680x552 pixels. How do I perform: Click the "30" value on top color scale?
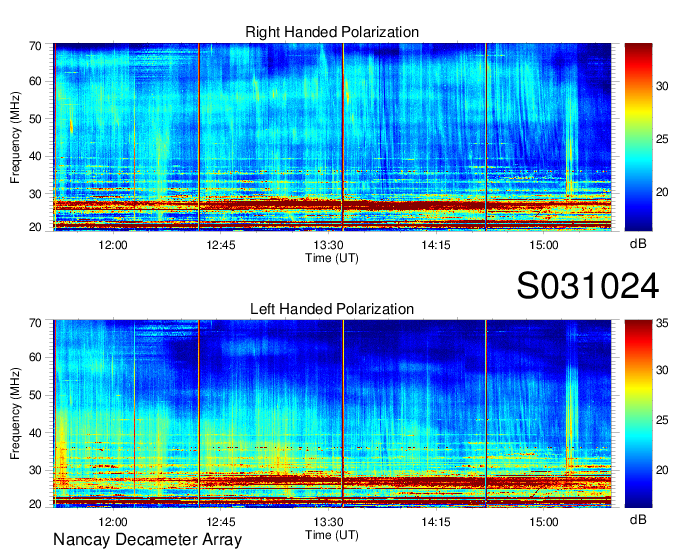coord(662,86)
